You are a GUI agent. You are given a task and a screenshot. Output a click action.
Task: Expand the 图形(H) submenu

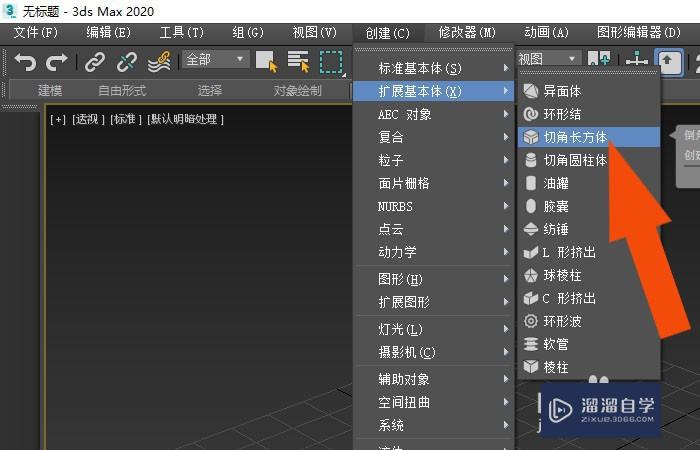[x=433, y=279]
